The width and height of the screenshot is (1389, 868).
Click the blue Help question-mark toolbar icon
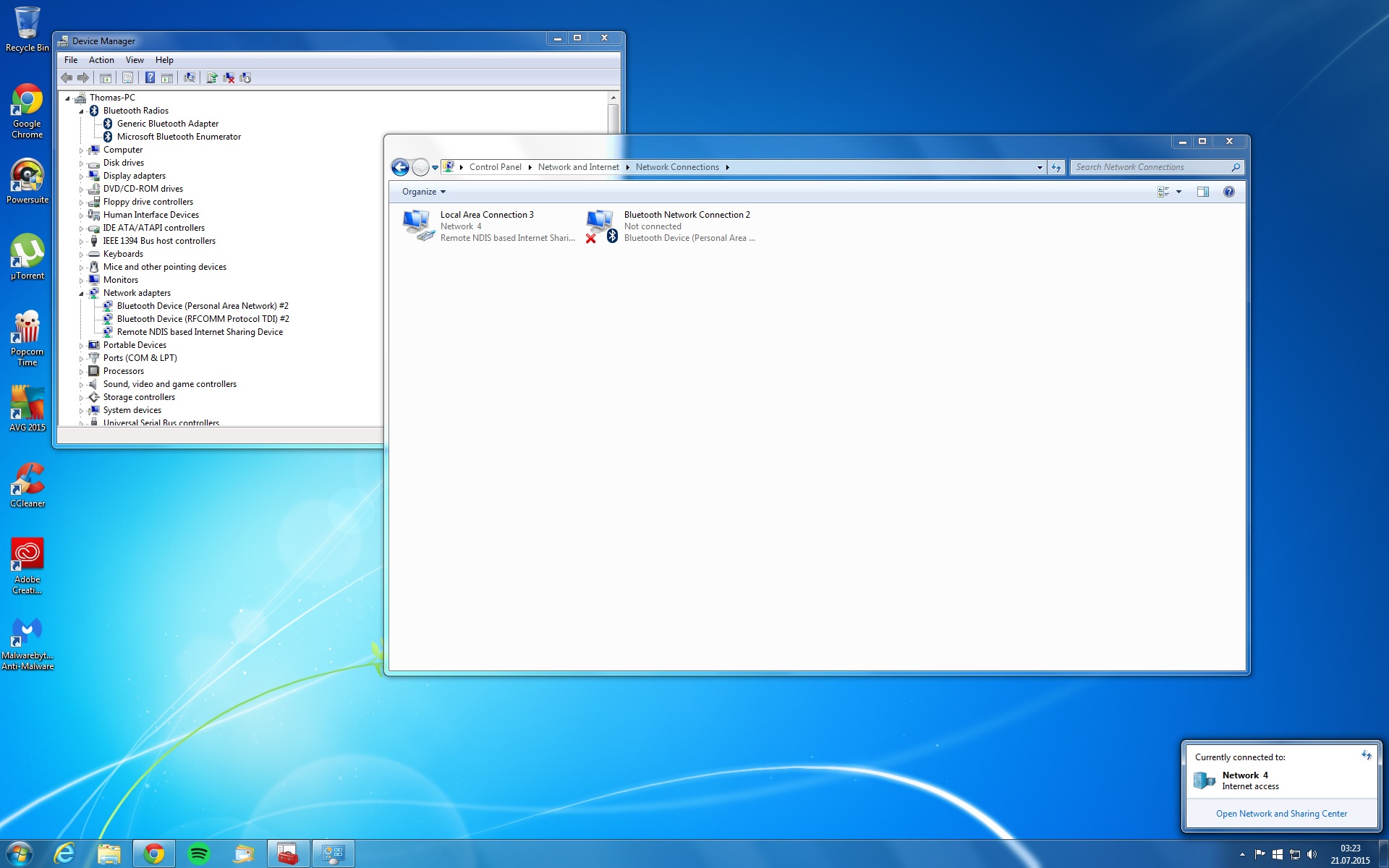coord(150,77)
